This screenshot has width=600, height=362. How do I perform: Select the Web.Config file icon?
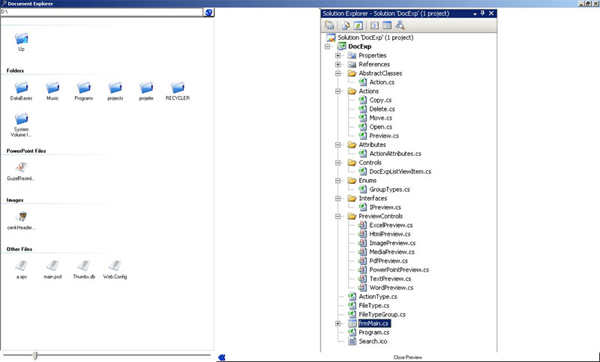pyautogui.click(x=115, y=266)
